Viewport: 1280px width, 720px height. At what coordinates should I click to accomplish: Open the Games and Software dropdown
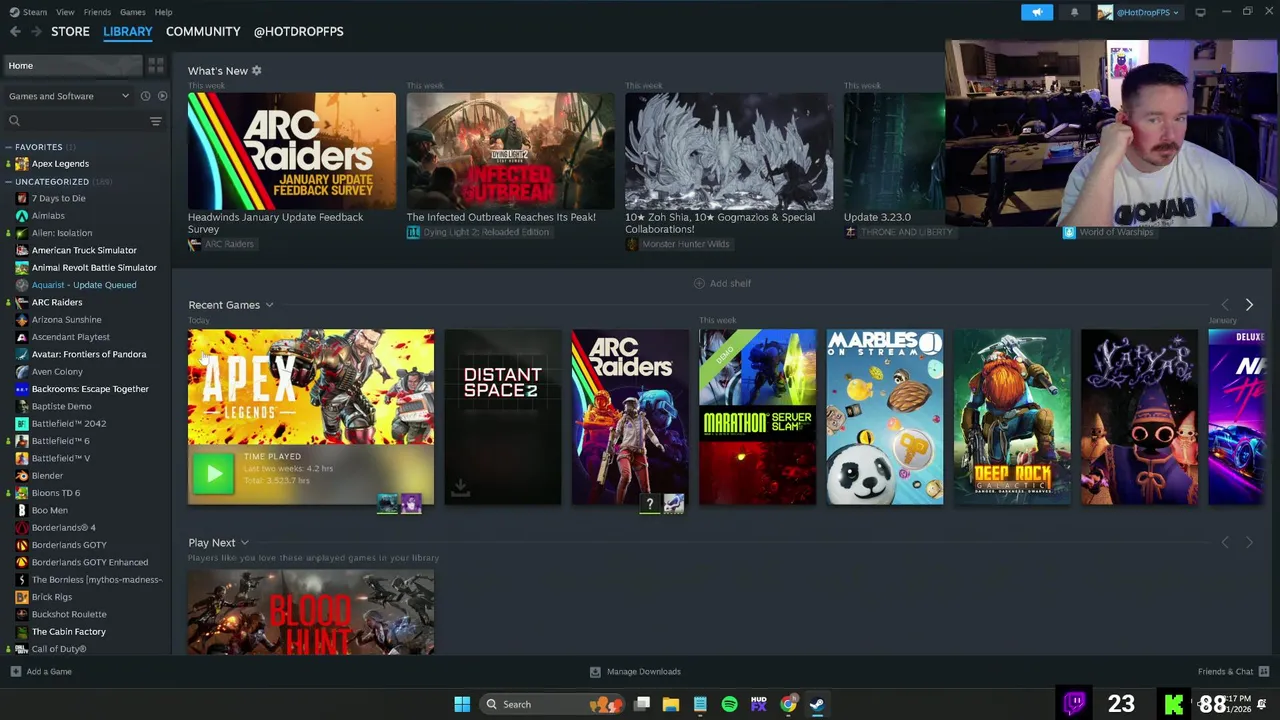coord(68,96)
